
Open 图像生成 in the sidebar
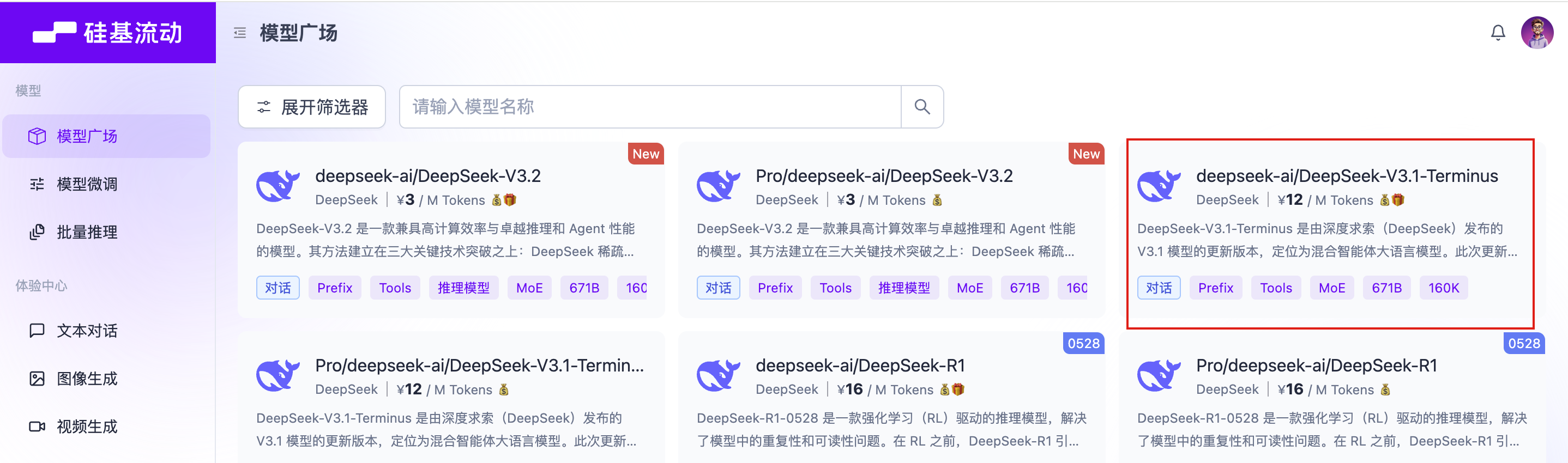[106, 379]
